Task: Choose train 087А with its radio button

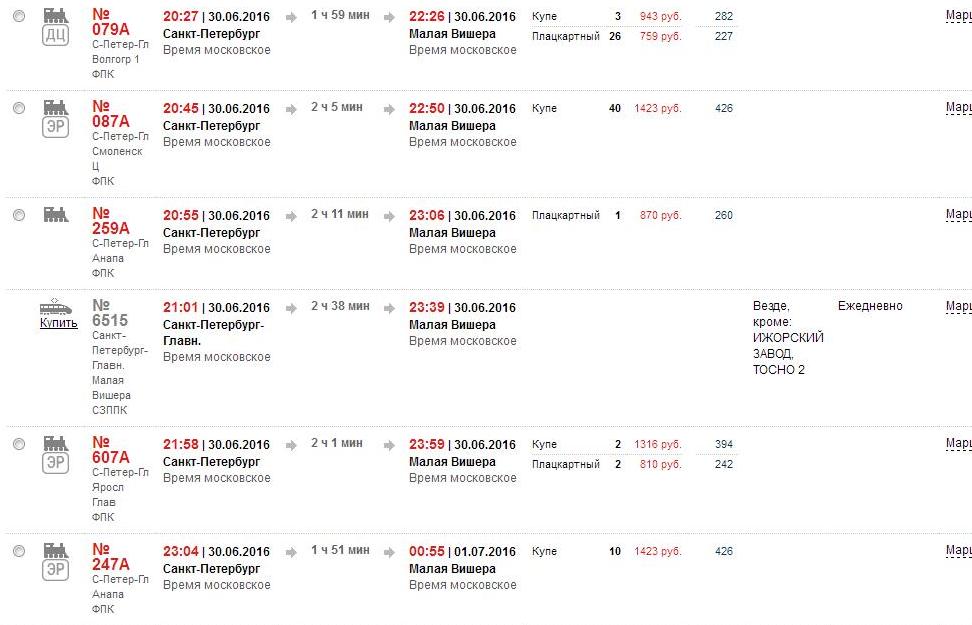Action: (x=19, y=108)
